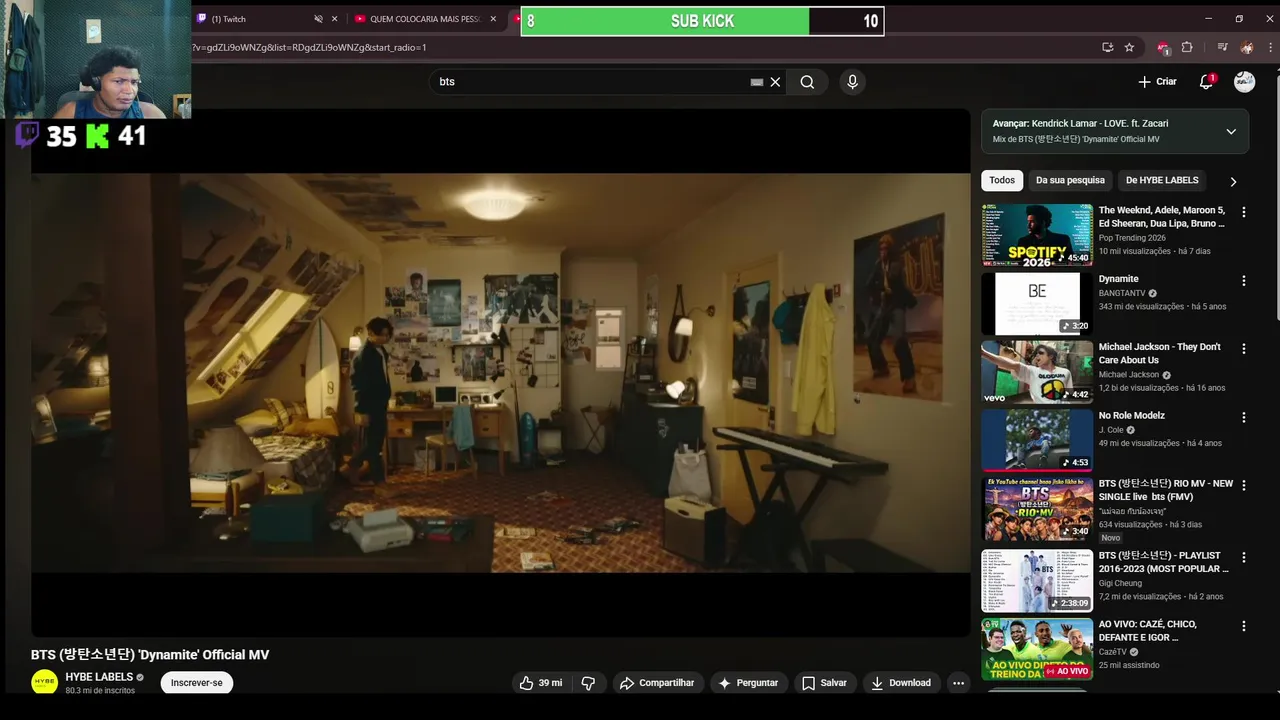This screenshot has width=1280, height=720.
Task: Click the YouTube search field containing bts
Action: pyautogui.click(x=590, y=82)
